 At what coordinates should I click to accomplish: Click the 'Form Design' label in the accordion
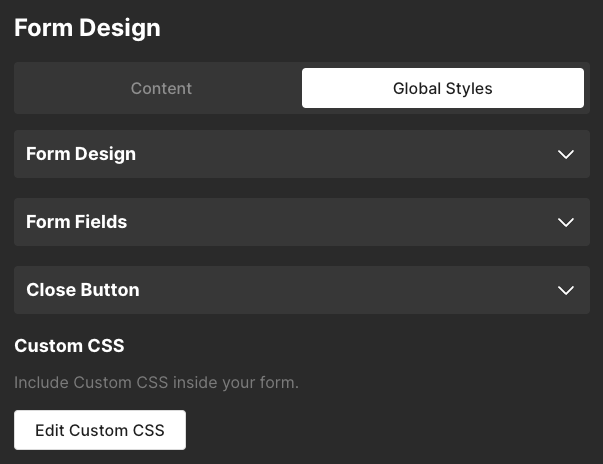click(81, 154)
